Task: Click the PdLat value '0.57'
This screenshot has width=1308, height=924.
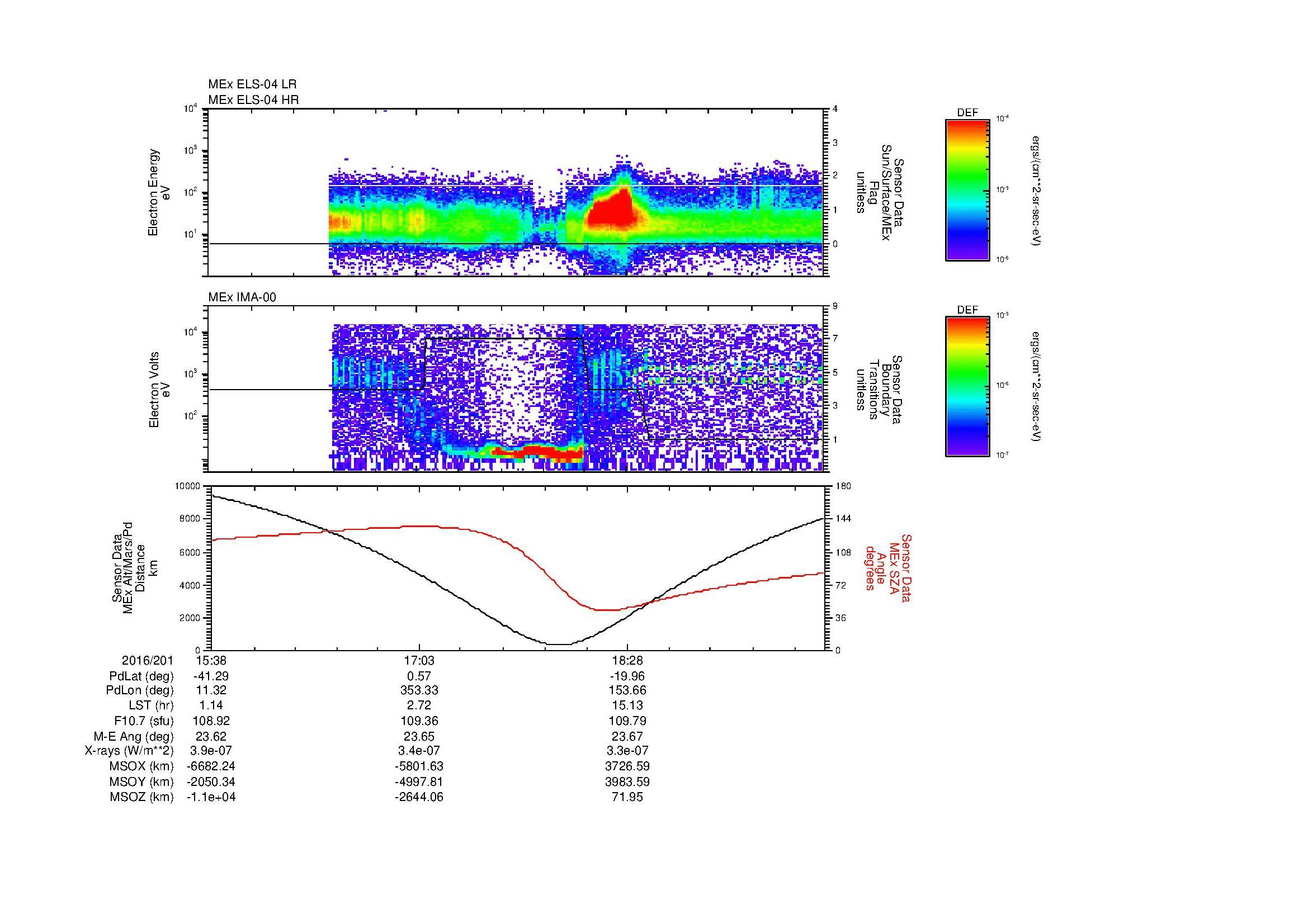Action: point(419,676)
